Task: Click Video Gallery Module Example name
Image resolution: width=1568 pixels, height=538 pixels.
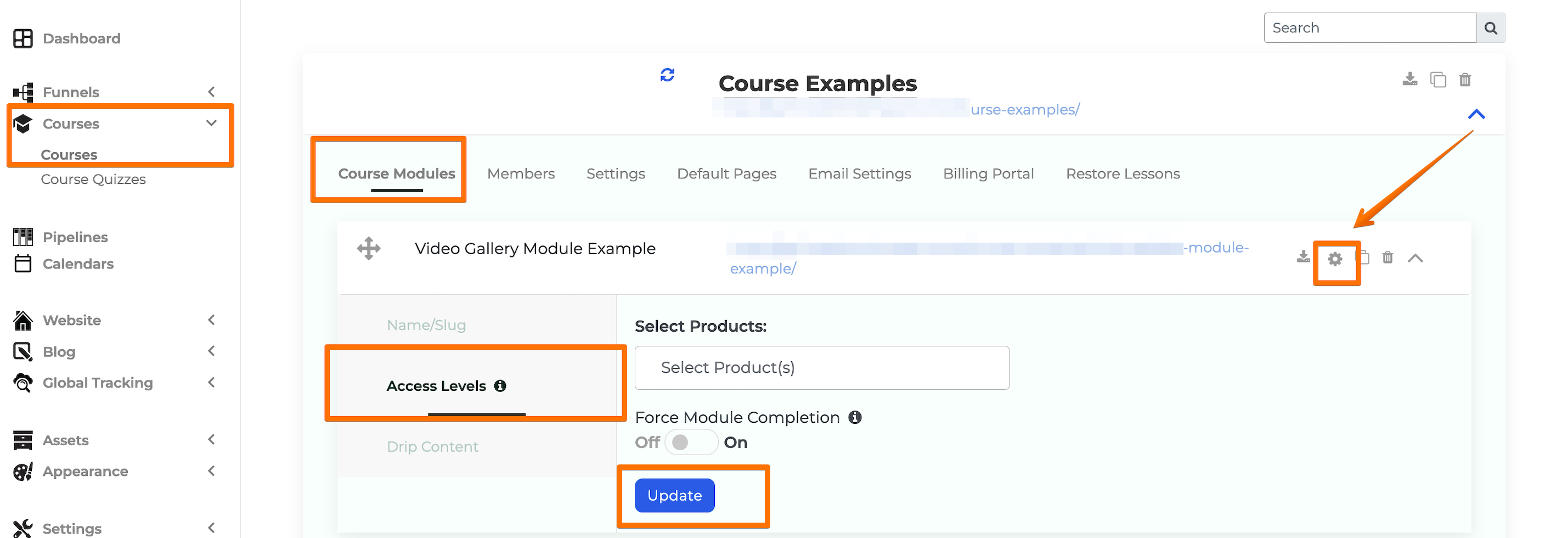Action: point(535,249)
